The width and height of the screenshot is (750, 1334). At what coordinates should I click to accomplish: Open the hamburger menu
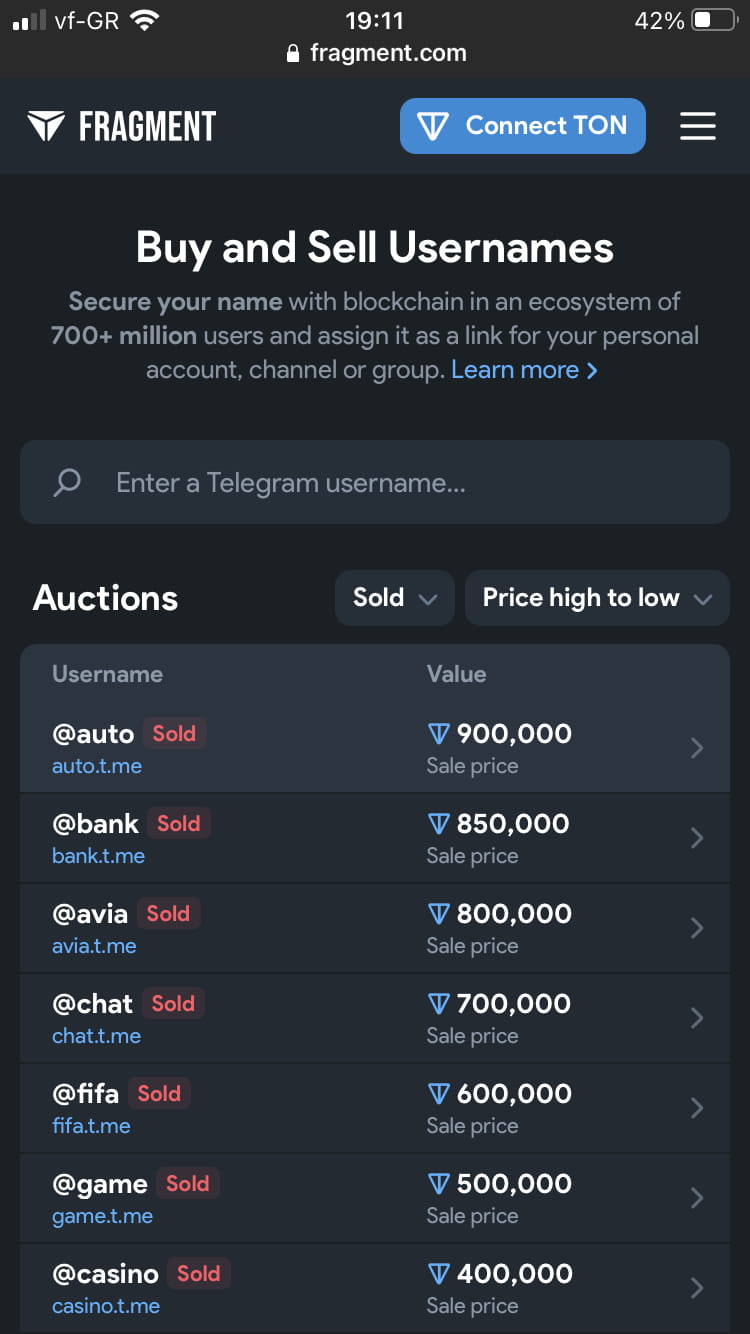click(x=697, y=126)
